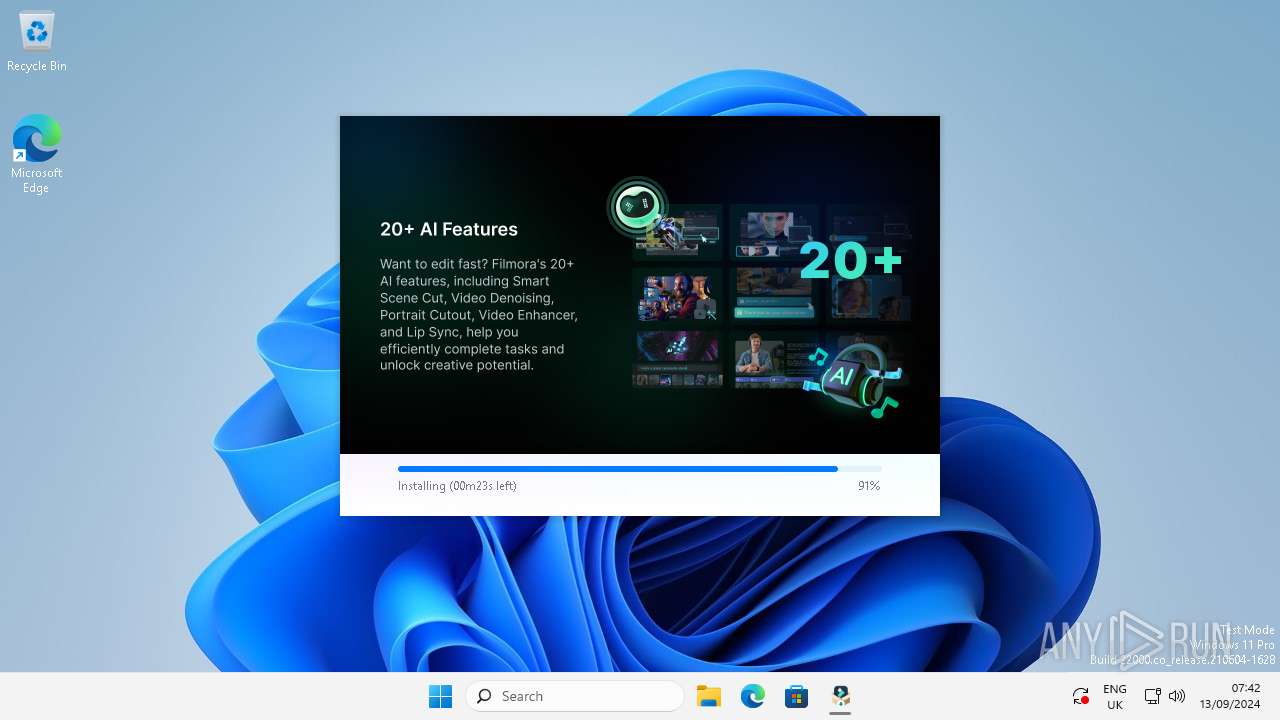Open File Explorer from the taskbar
The height and width of the screenshot is (720, 1280).
click(709, 696)
